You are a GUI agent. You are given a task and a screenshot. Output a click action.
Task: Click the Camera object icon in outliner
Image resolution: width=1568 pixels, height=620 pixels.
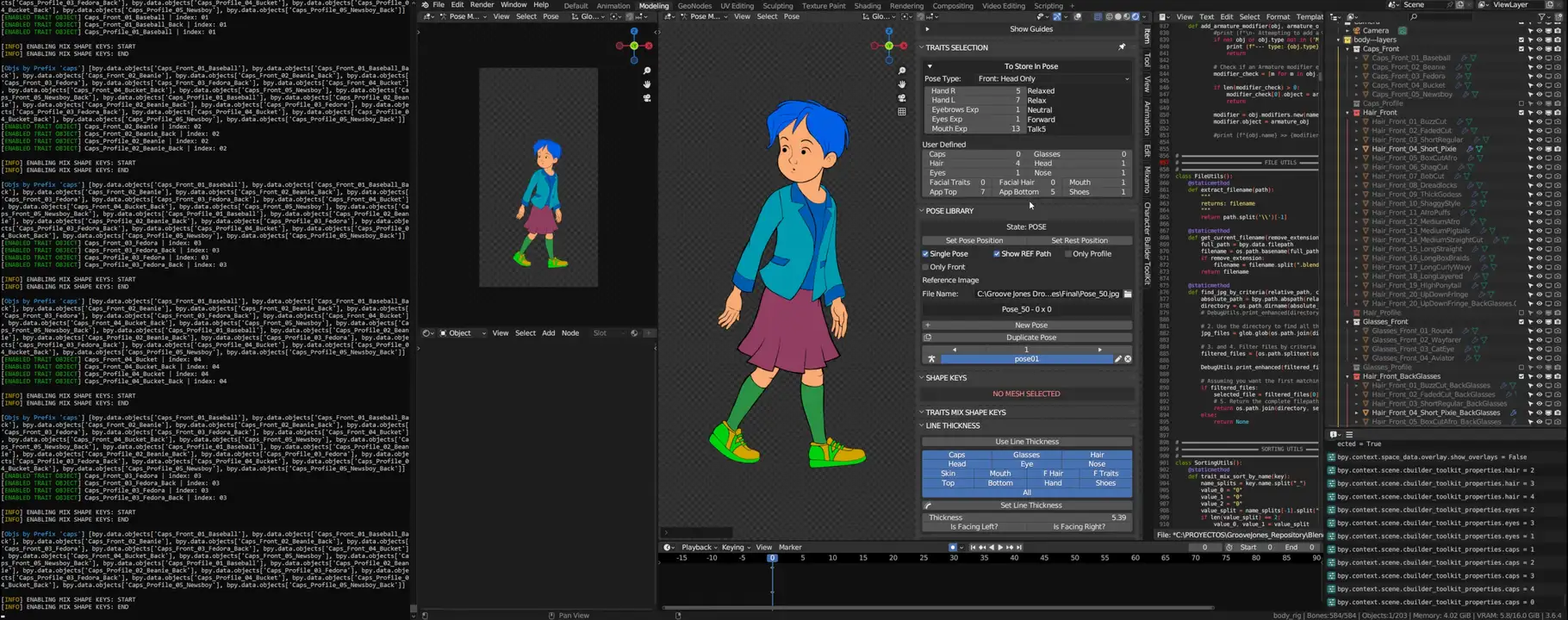click(x=1357, y=30)
